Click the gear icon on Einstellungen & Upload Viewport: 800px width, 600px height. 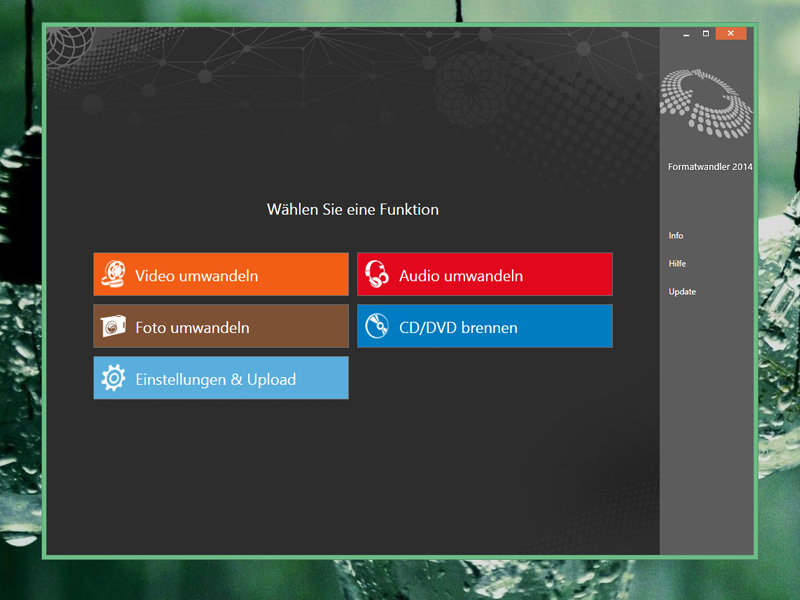(114, 379)
